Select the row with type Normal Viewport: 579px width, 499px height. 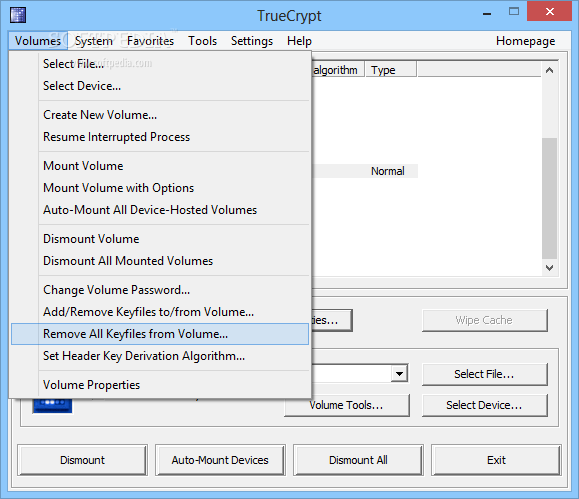pyautogui.click(x=365, y=171)
